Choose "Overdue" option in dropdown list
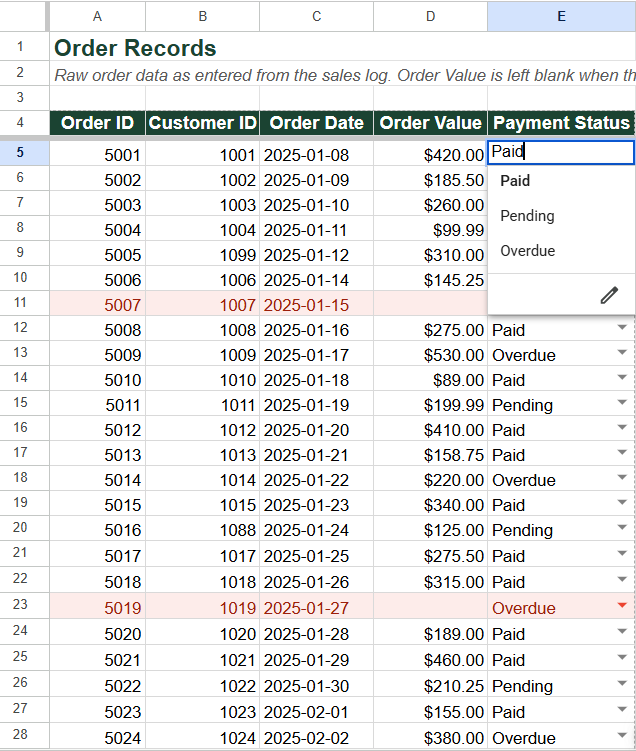 [x=528, y=250]
